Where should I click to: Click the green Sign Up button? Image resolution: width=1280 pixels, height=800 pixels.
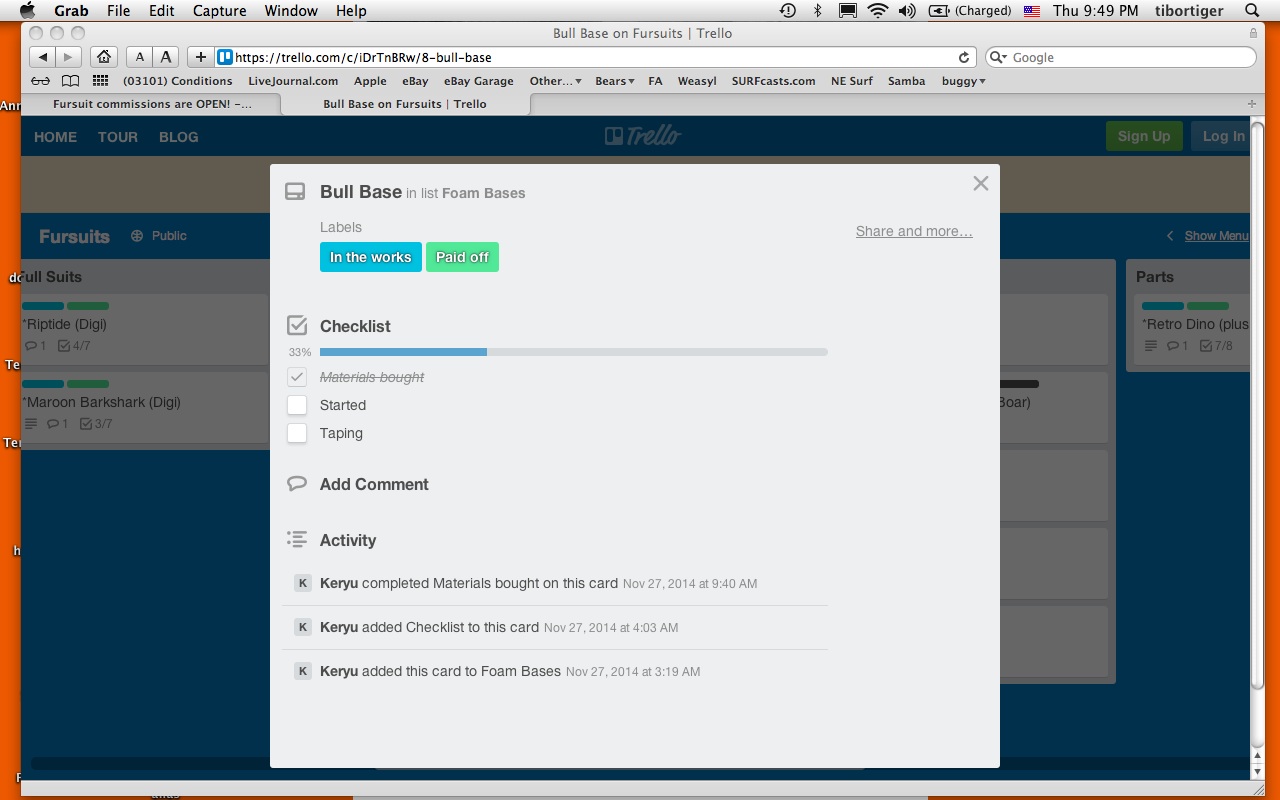point(1143,136)
